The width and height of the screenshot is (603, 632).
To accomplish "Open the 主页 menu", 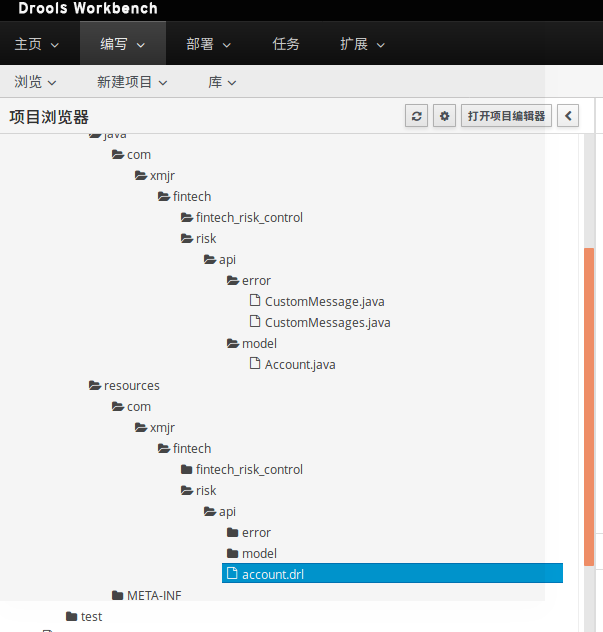I will tap(36, 44).
